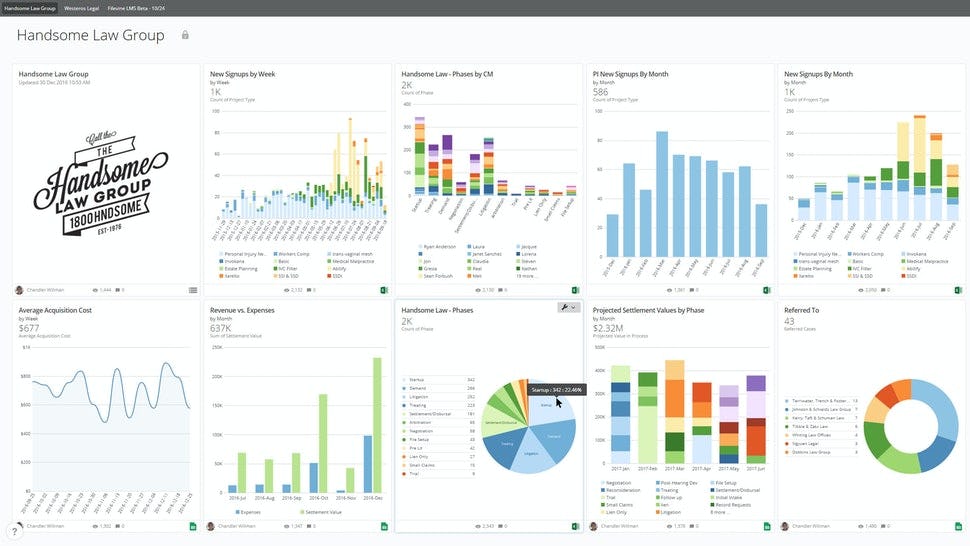Click the wrench settings dropdown on Handsome Law - Phases
Viewport: 970px width, 546px height.
pos(568,307)
